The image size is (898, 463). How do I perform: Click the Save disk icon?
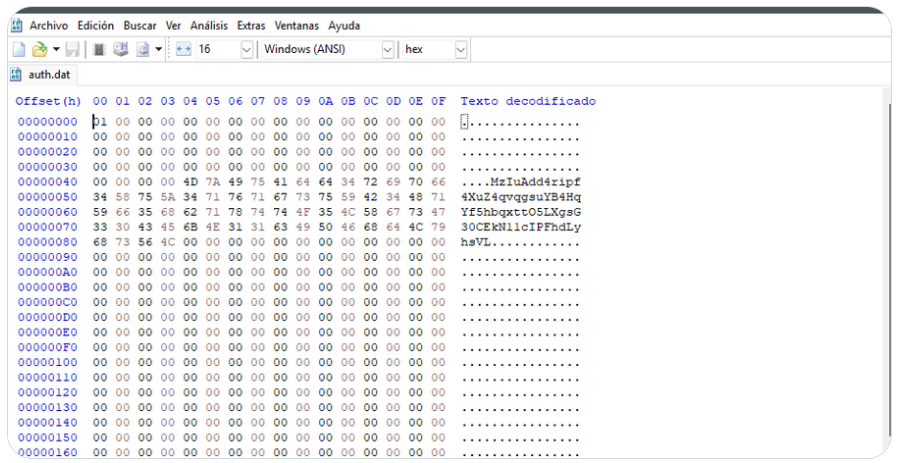[x=72, y=49]
